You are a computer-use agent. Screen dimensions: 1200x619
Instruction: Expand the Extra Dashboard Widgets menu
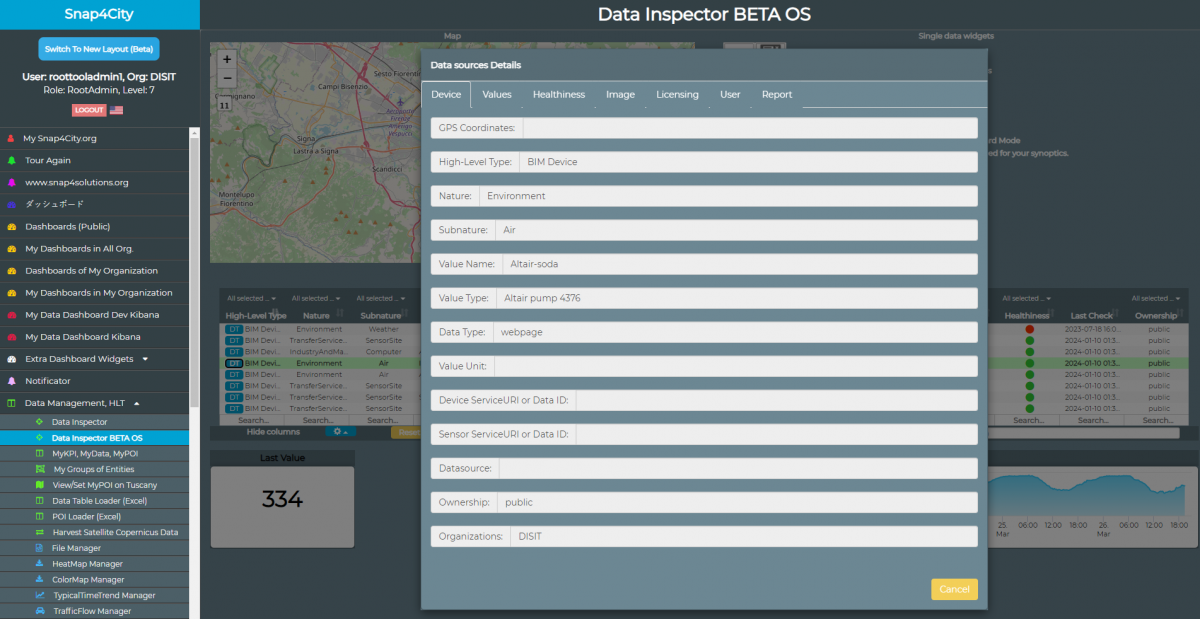(x=144, y=359)
